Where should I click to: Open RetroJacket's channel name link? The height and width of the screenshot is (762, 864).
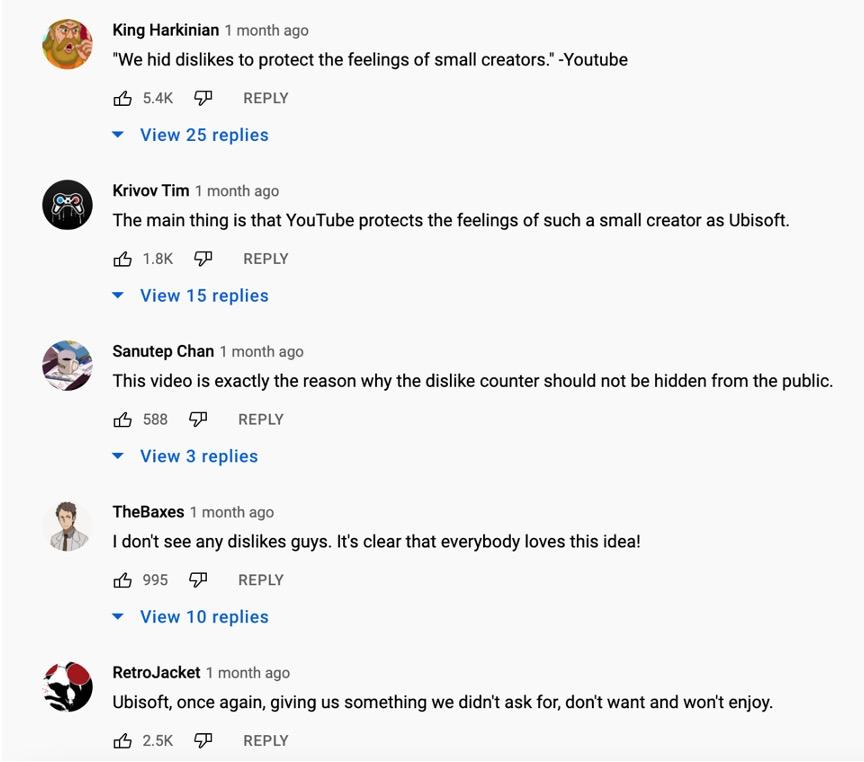click(x=156, y=672)
